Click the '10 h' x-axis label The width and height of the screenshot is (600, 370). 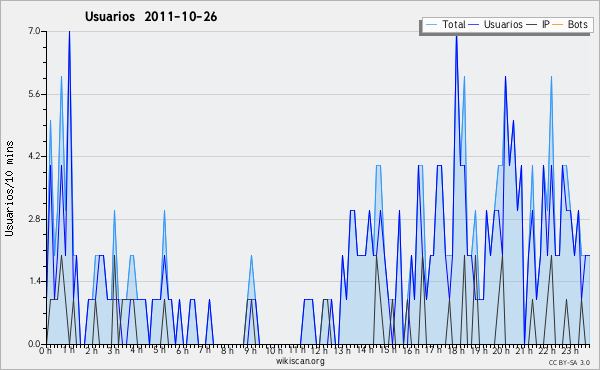pos(274,350)
